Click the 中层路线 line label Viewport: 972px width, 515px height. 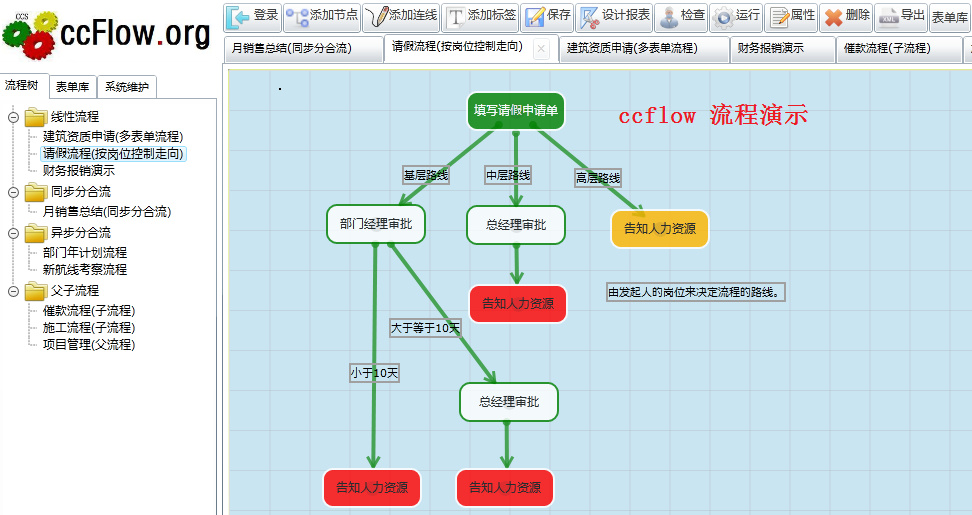(508, 175)
